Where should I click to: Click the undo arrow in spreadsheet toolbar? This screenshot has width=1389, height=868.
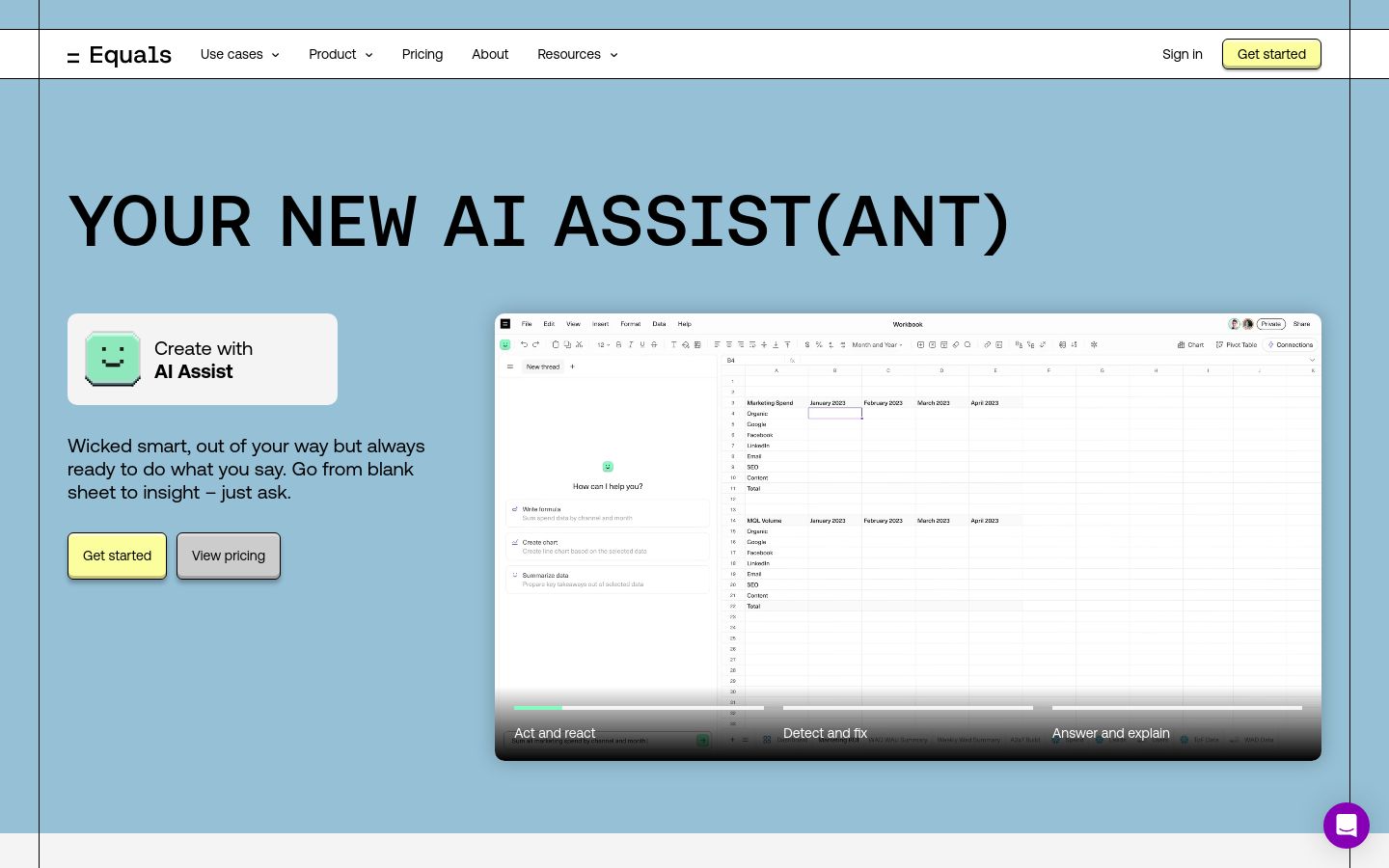tap(524, 344)
